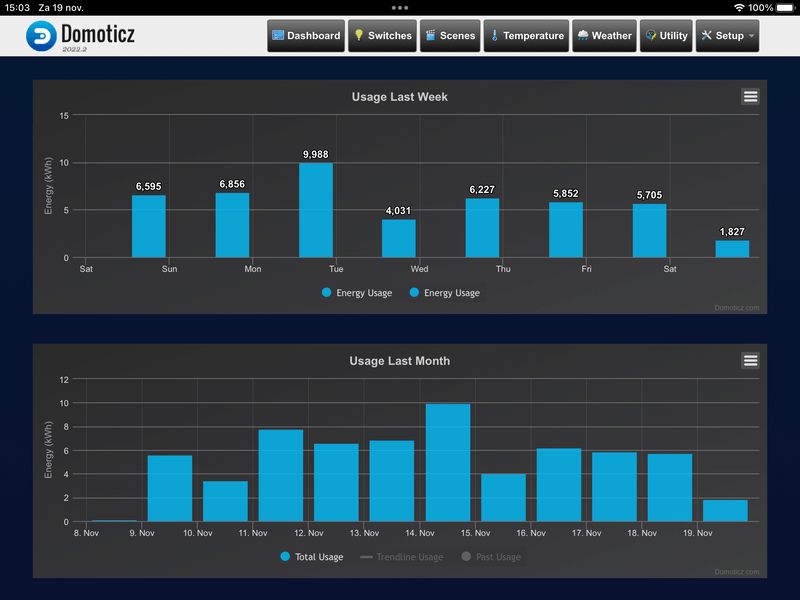Expand the Setup dropdown menu
The image size is (800, 600).
click(x=728, y=36)
